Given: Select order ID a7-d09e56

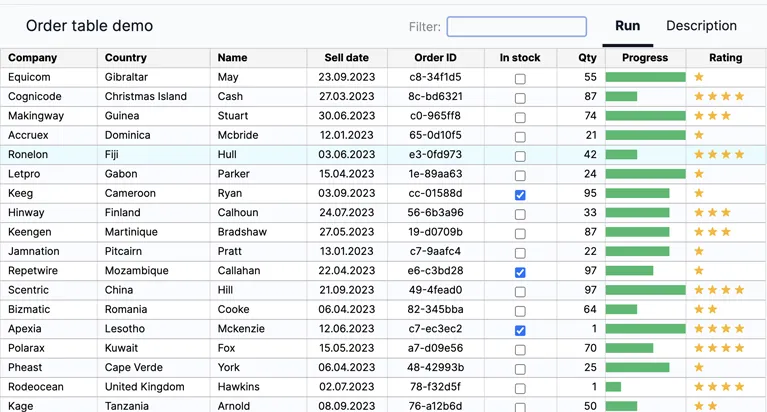Looking at the screenshot, I should pyautogui.click(x=435, y=348).
